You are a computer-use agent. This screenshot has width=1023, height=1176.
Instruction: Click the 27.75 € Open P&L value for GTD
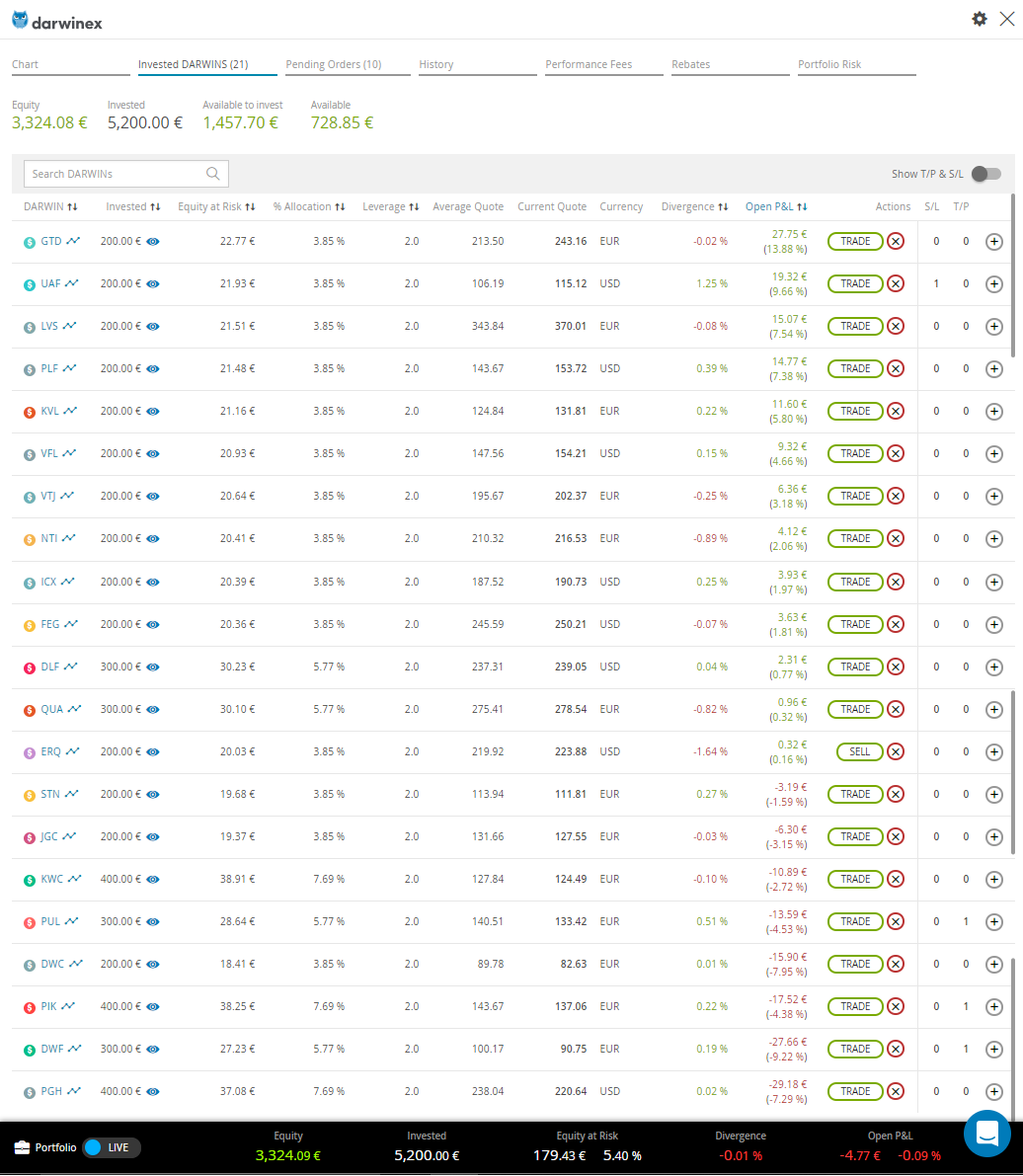tap(789, 234)
